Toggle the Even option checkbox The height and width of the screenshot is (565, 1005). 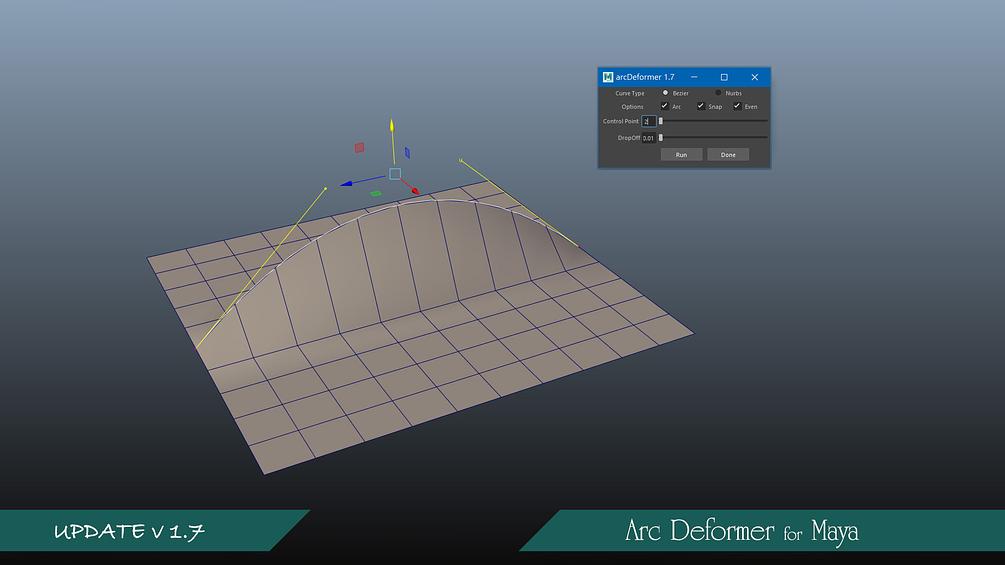click(737, 106)
